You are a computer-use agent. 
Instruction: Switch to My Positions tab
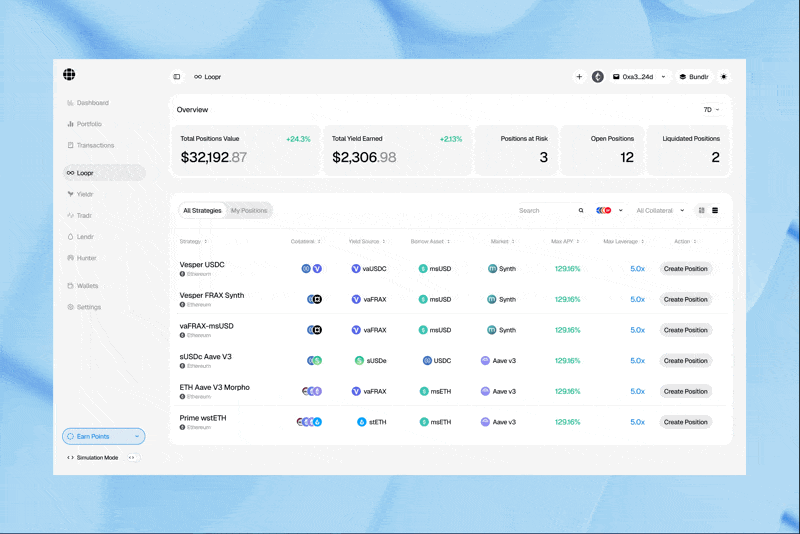click(249, 210)
